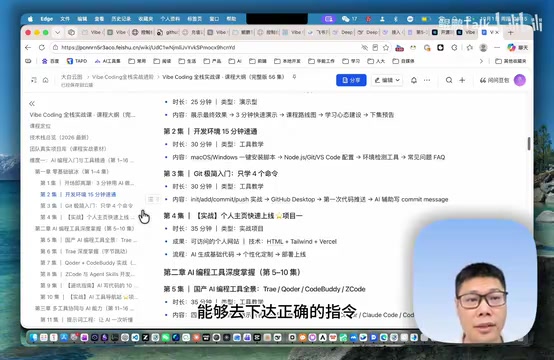Select outline item 第 2 集 开发环境 15 分钟速通

[x=78, y=195]
